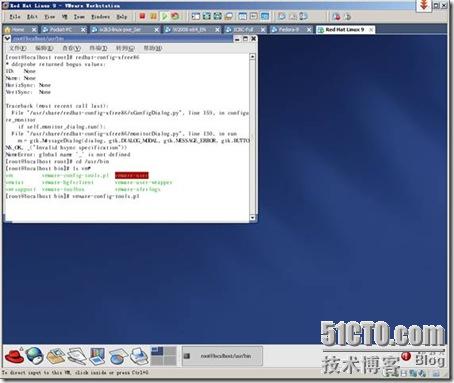Close the PocketPC tab
Screen dimensions: 454x383
tap(83, 30)
